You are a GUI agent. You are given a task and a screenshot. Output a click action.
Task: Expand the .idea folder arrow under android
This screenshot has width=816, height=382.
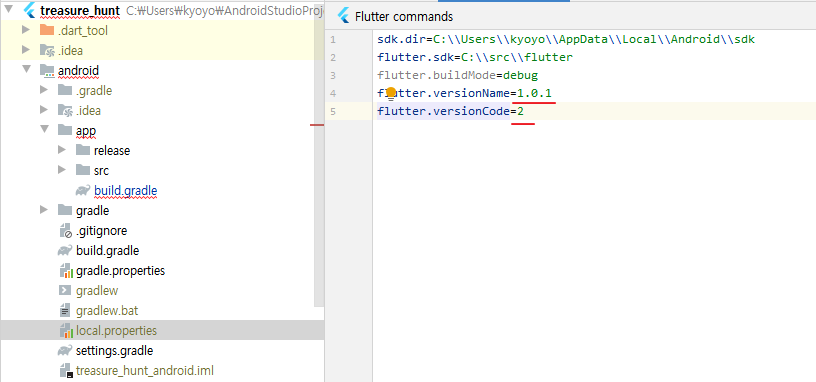(x=44, y=110)
